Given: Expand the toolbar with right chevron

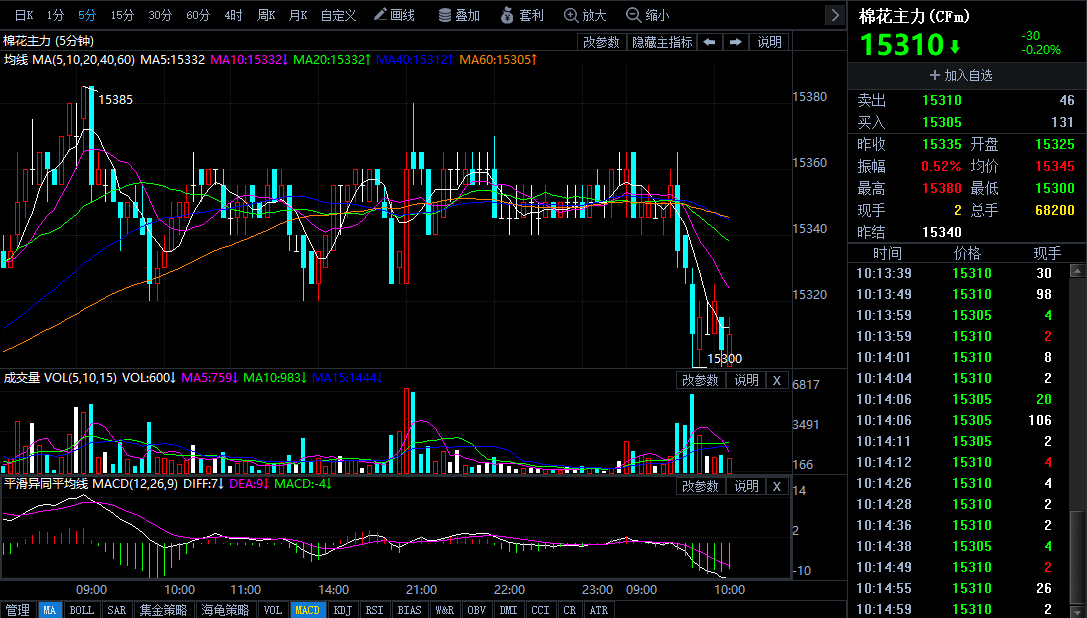Looking at the screenshot, I should pyautogui.click(x=835, y=15).
